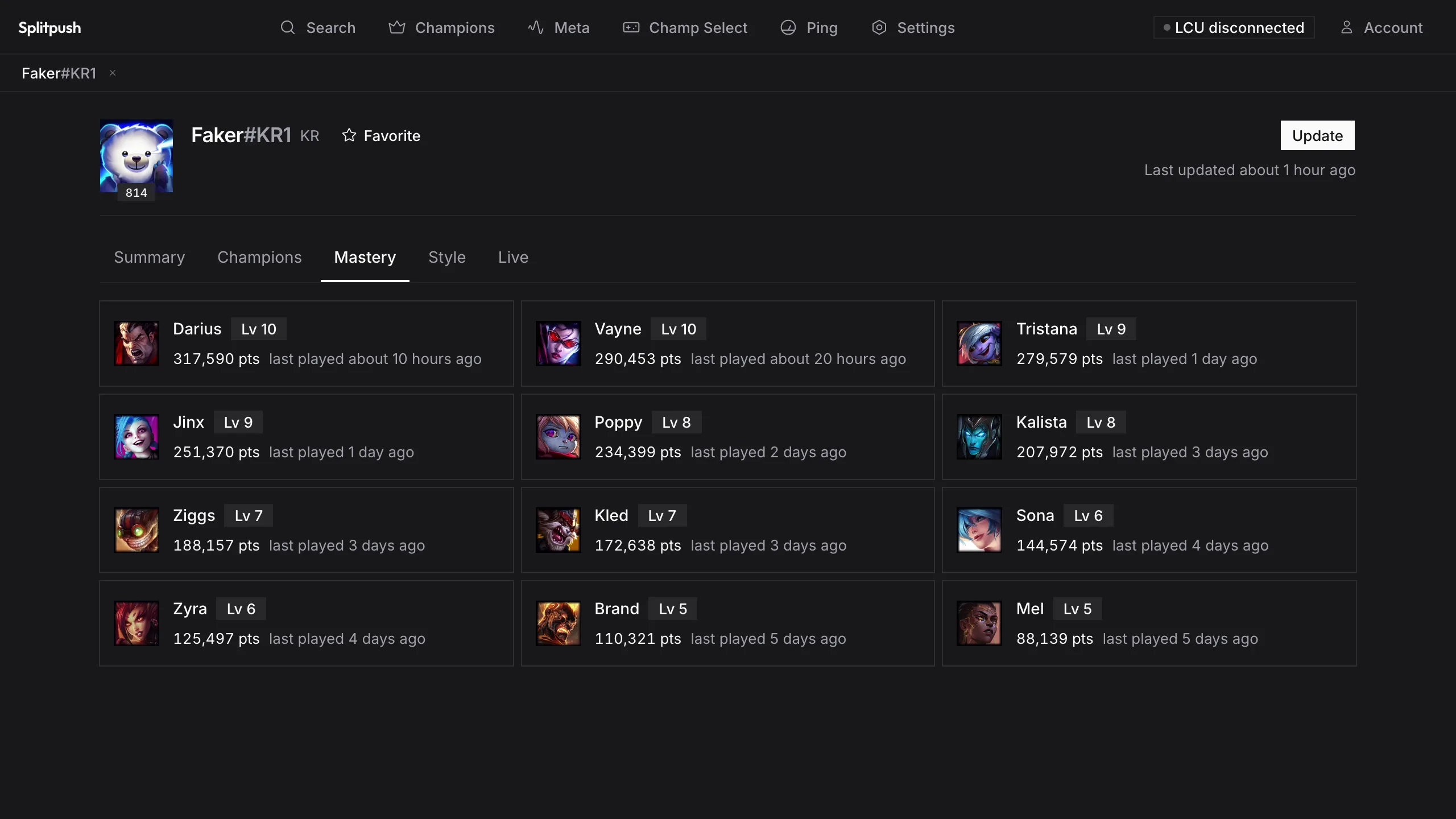Click the Update button

pos(1317,135)
